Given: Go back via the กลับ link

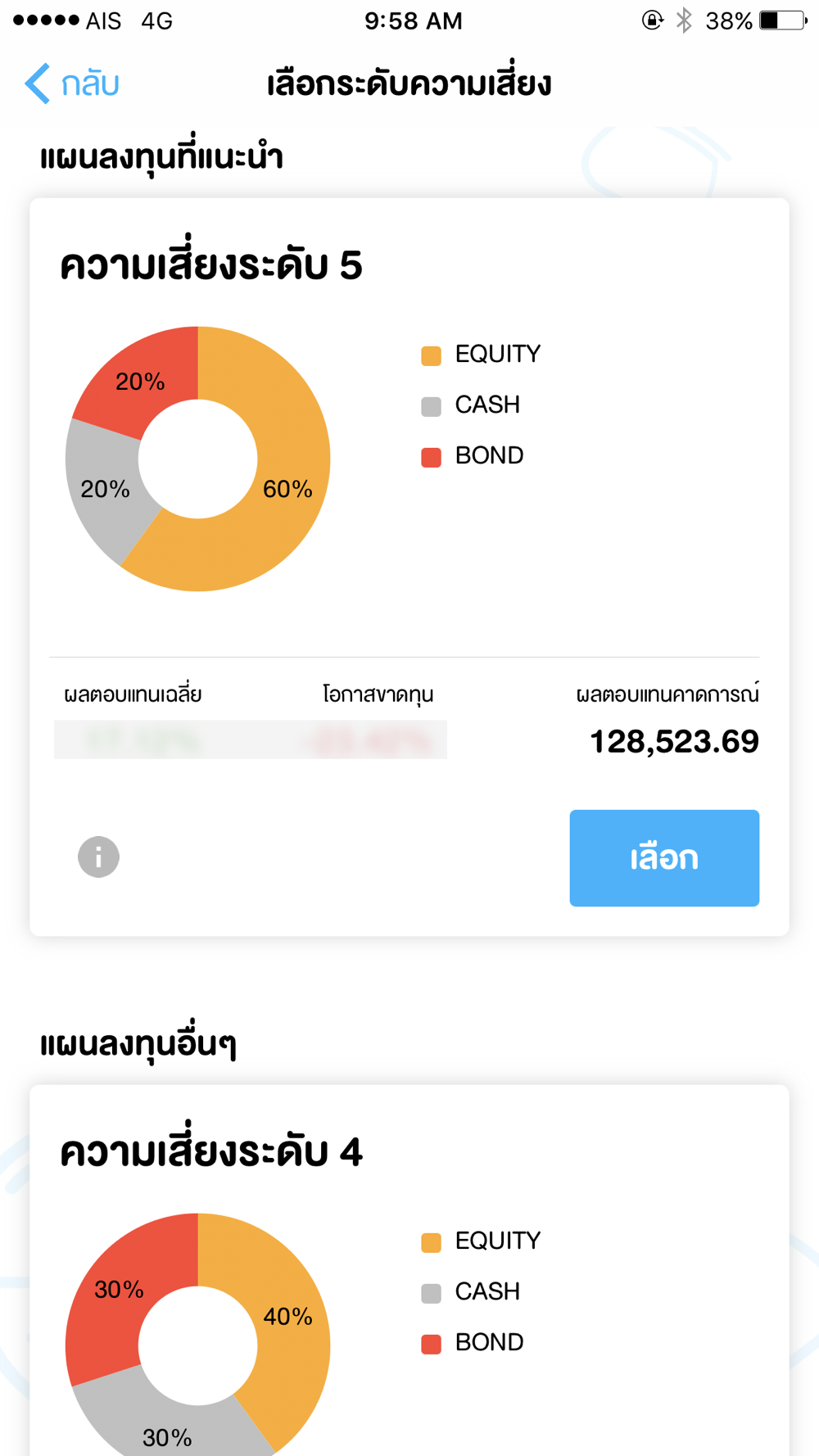Looking at the screenshot, I should coord(91,84).
